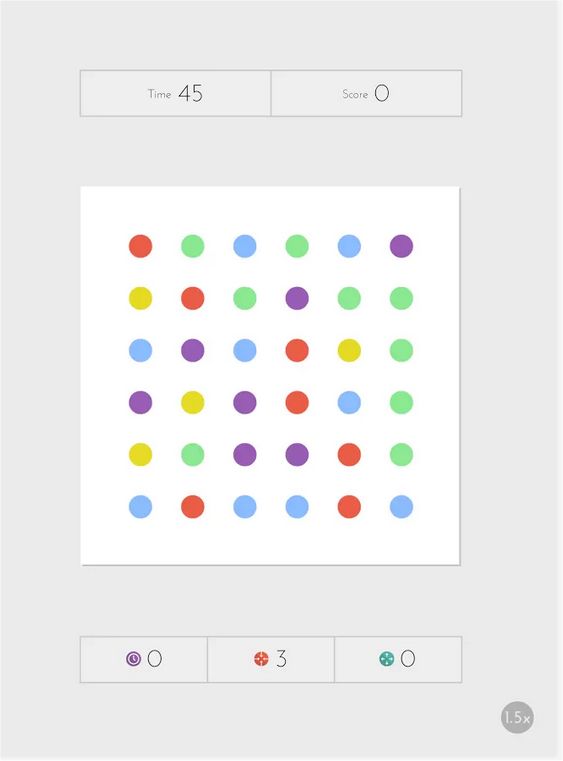Select the yellow dot in the fourth row
This screenshot has height=761, width=563.
pyautogui.click(x=193, y=402)
